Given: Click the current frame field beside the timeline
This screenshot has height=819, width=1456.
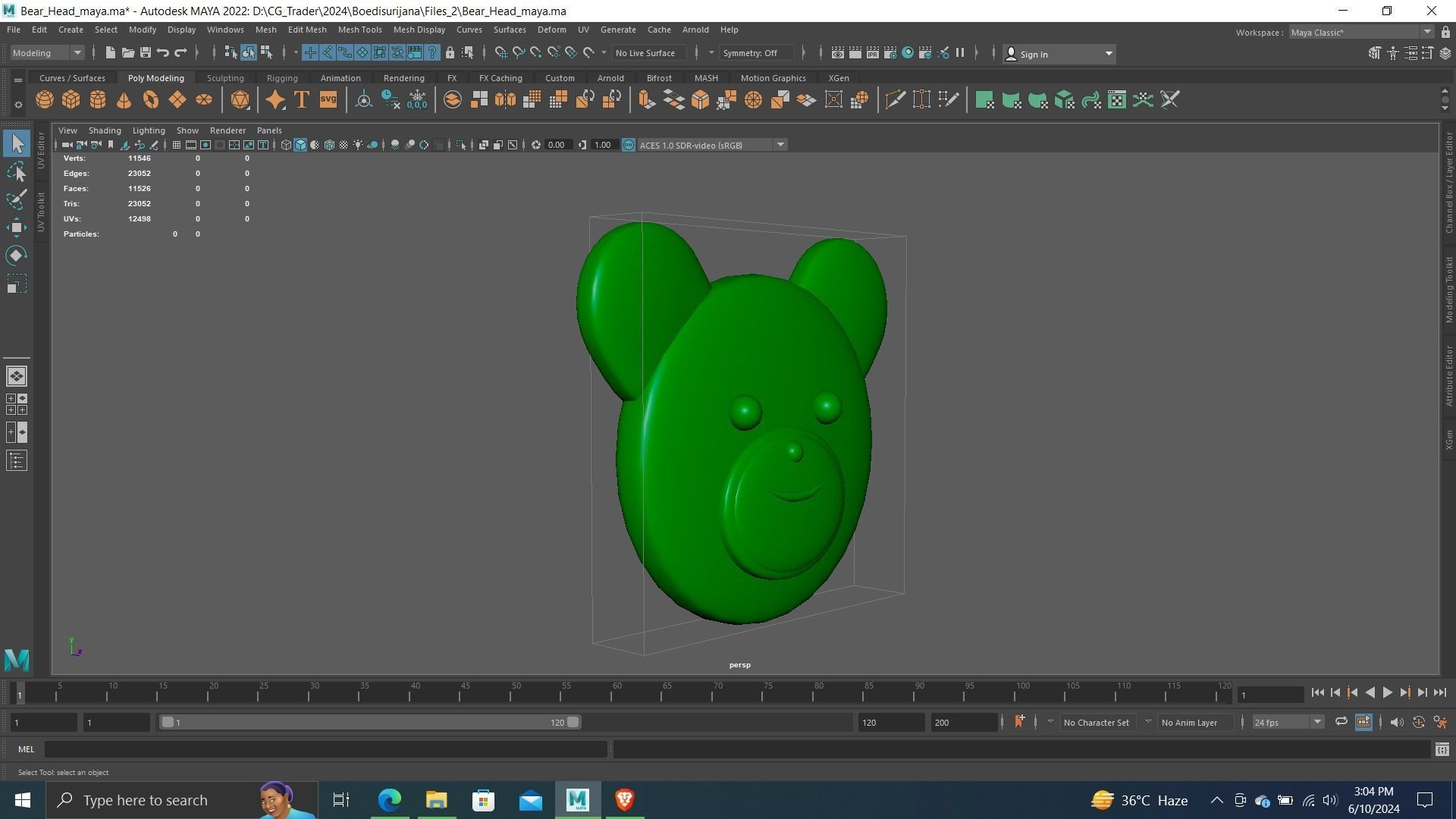Looking at the screenshot, I should coord(1270,695).
